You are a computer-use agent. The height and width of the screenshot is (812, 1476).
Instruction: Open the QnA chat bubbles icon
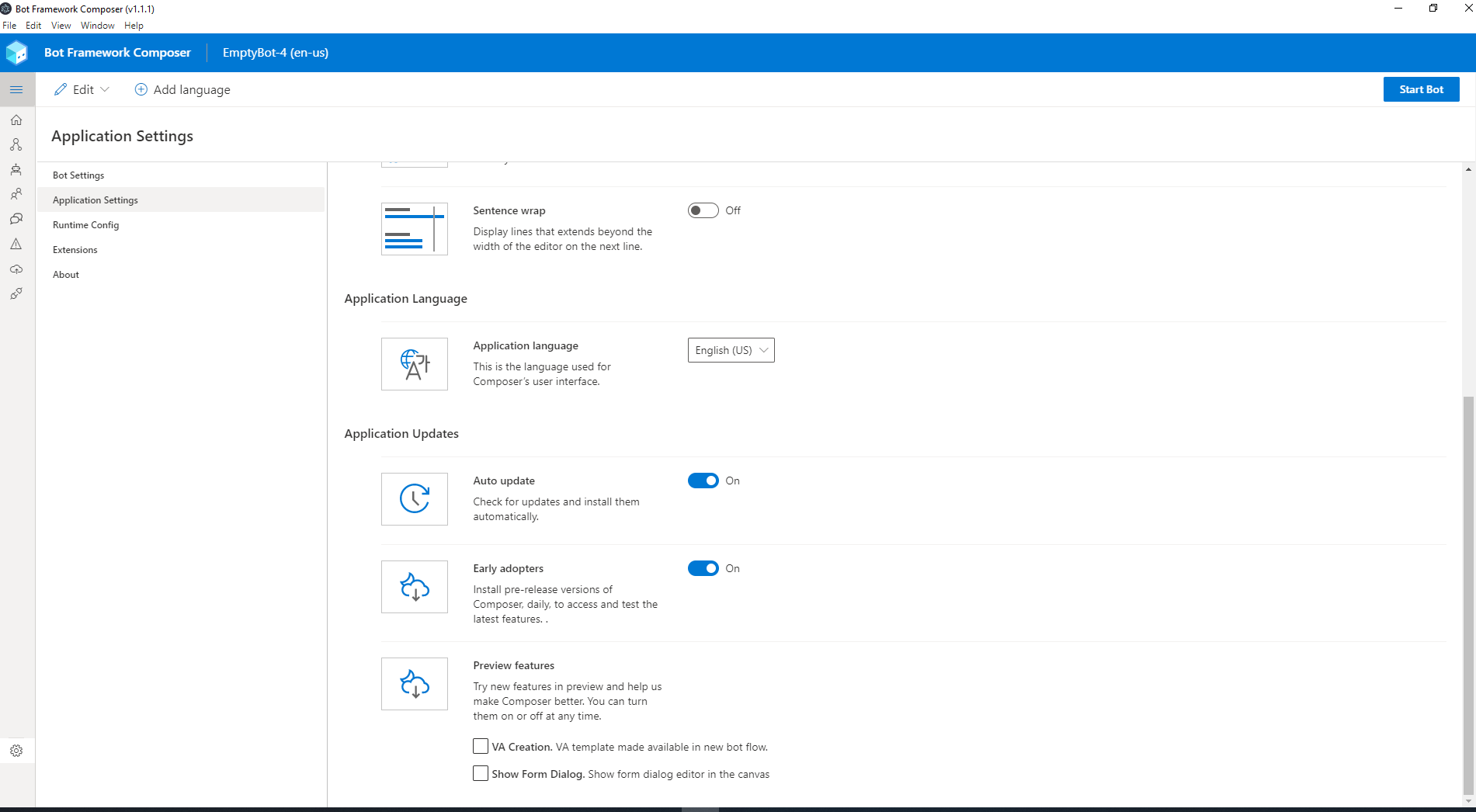click(16, 219)
